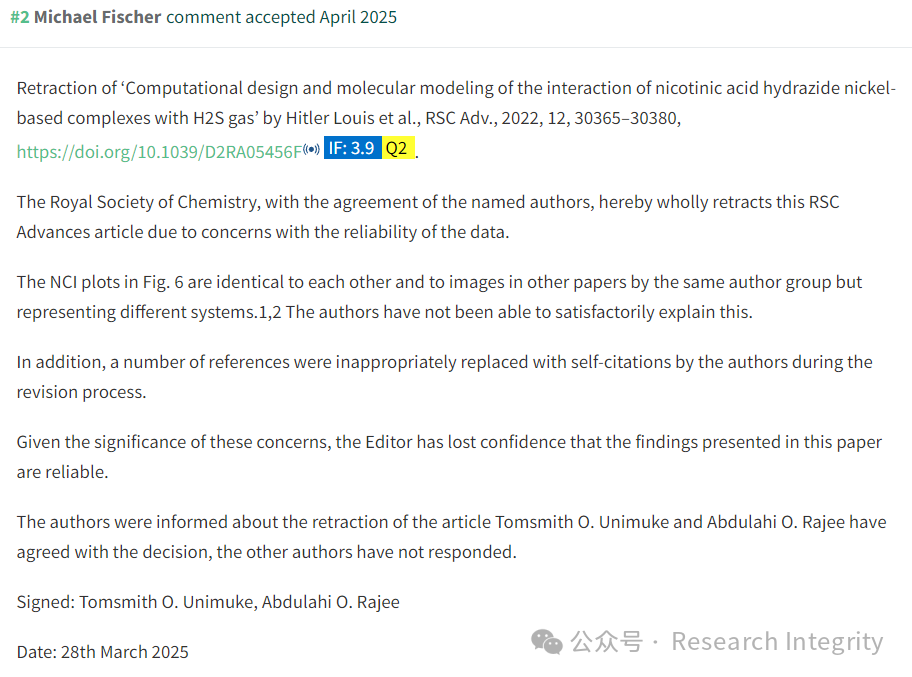Click the WeChat logo in the watermark
The image size is (912, 677).
coord(547,642)
